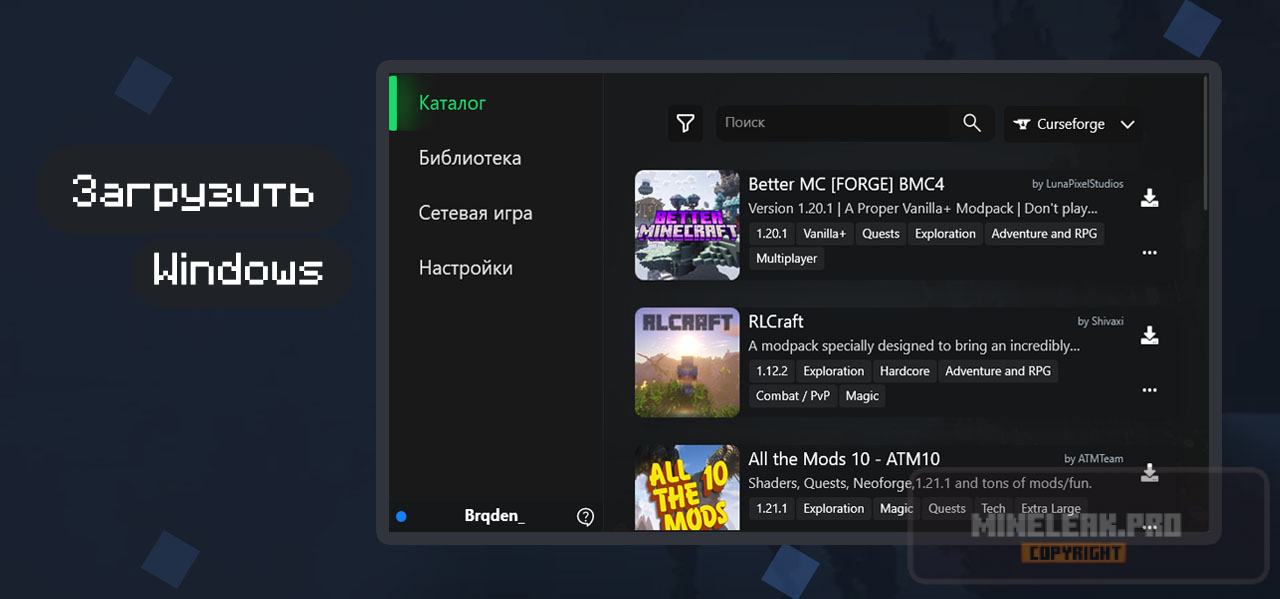Open the Библиотека section
Viewport: 1280px width, 599px height.
point(470,158)
